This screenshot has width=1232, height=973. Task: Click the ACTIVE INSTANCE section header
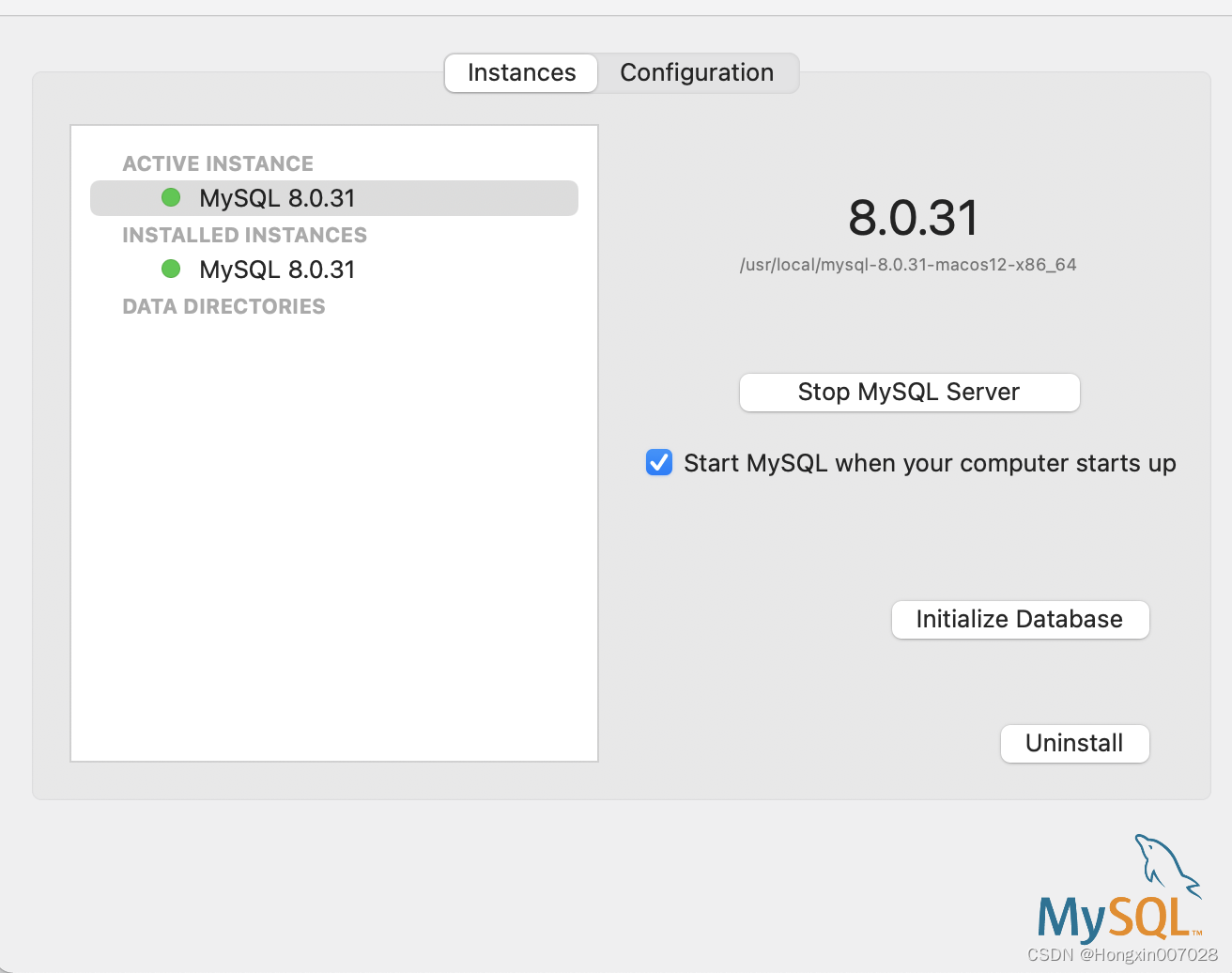[218, 163]
